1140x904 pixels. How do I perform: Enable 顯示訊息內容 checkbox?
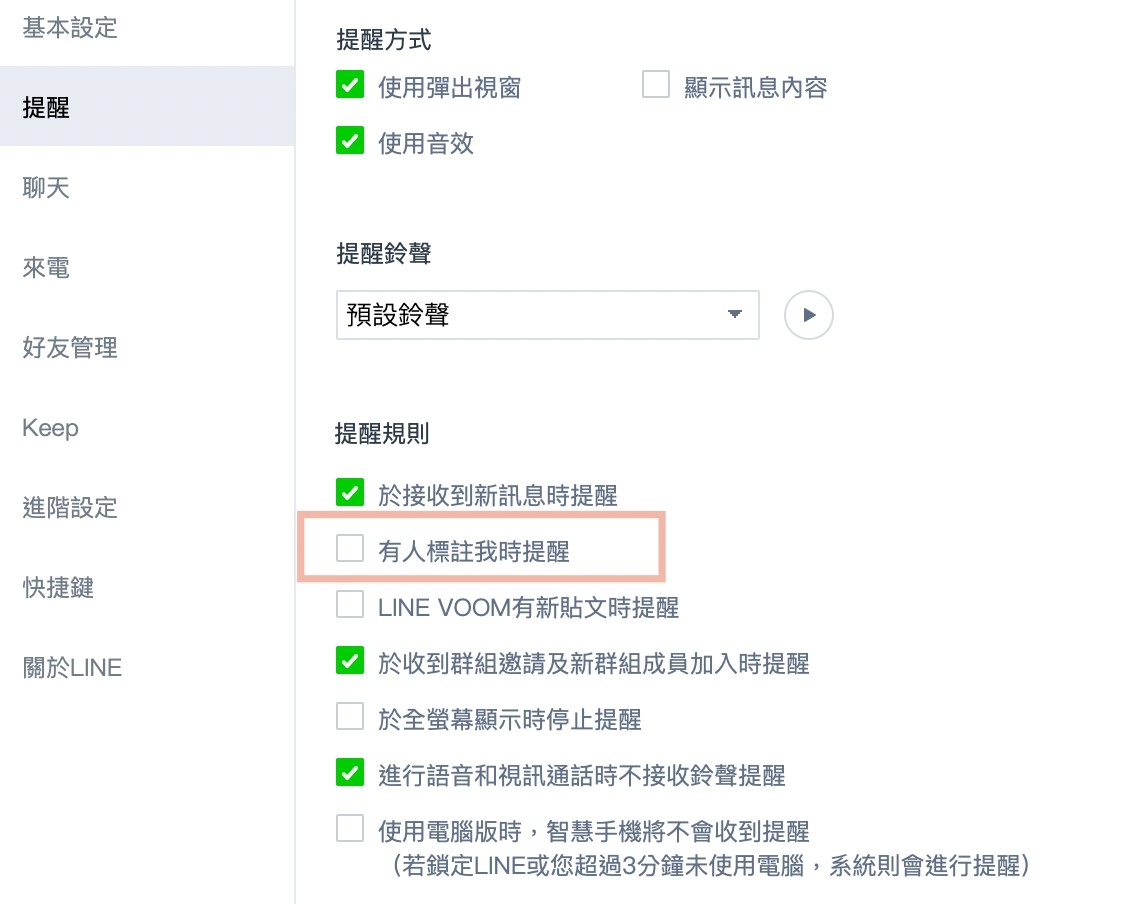coord(656,86)
